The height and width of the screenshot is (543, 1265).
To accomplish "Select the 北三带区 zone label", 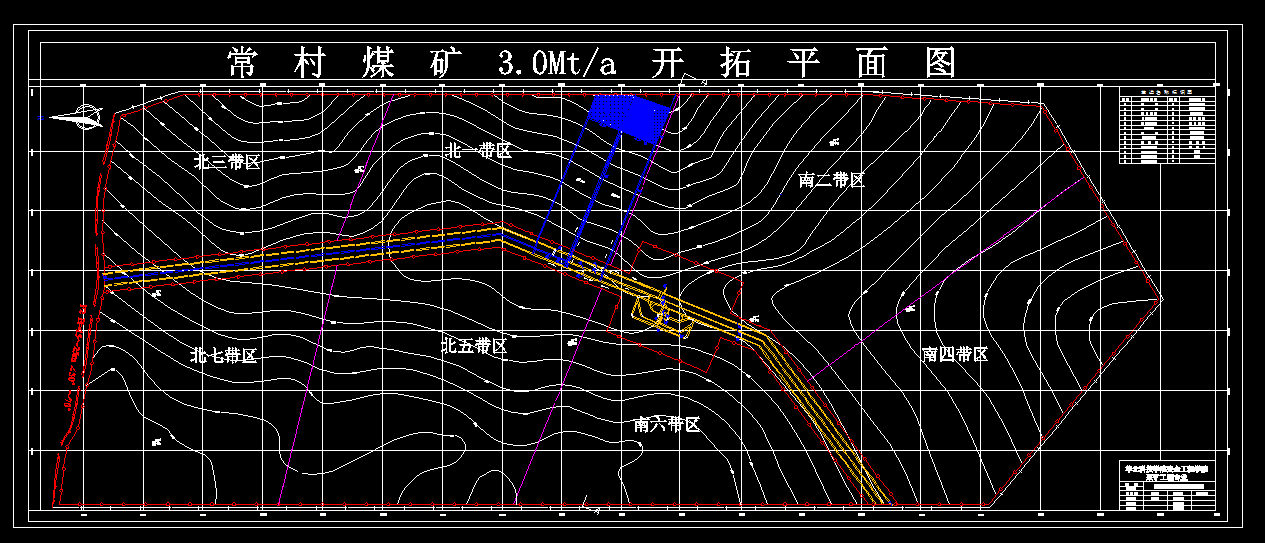I will pyautogui.click(x=227, y=162).
